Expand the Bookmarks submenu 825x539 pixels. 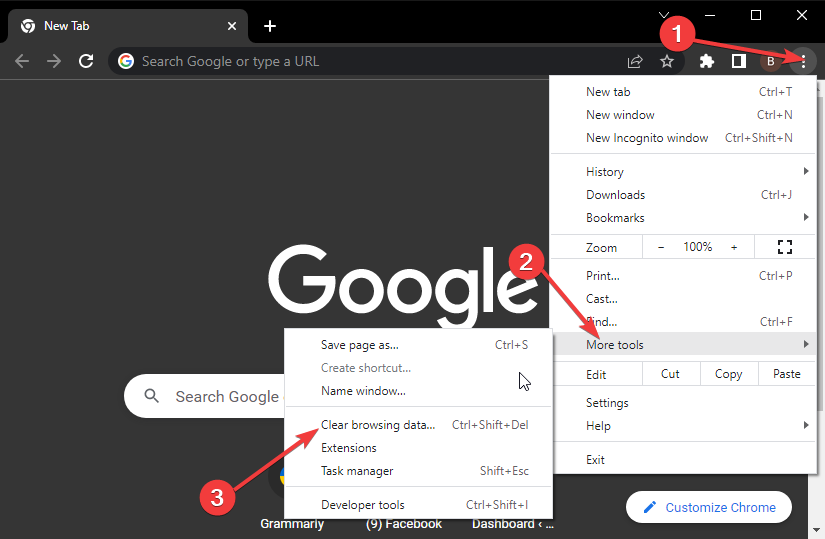tap(683, 218)
